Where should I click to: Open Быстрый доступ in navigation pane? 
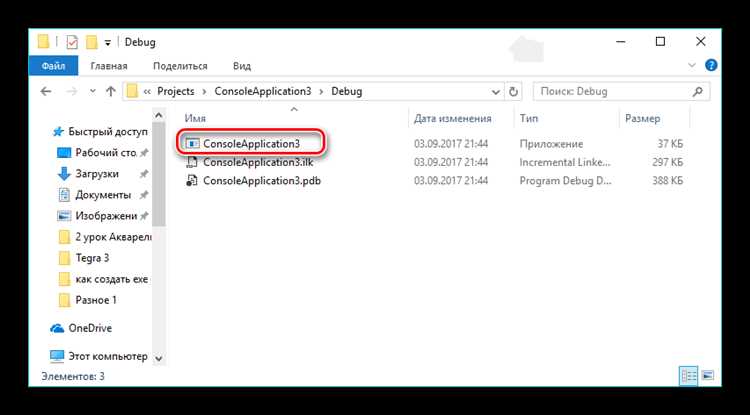tap(108, 131)
